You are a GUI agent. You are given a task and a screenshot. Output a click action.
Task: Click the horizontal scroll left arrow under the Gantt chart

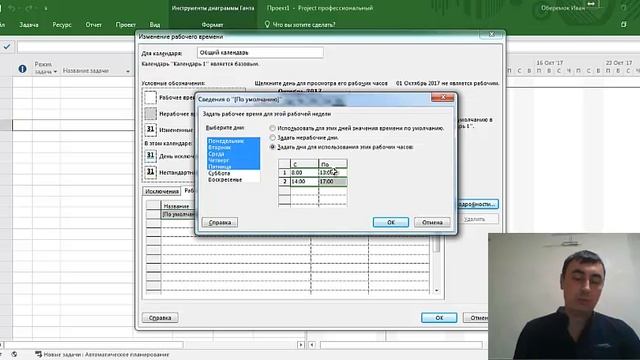[312, 345]
